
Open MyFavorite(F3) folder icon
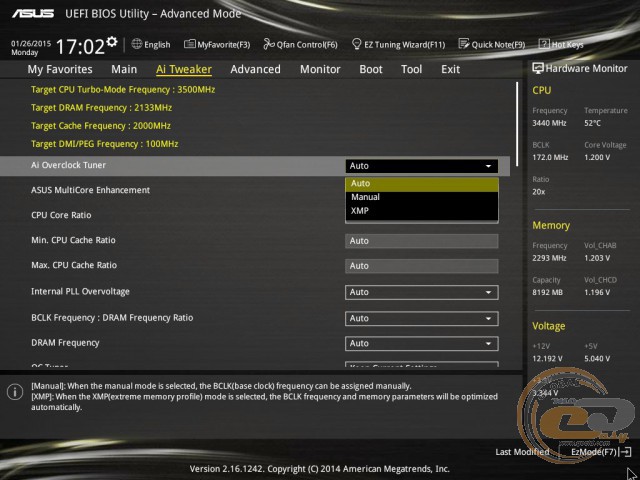pyautogui.click(x=189, y=44)
